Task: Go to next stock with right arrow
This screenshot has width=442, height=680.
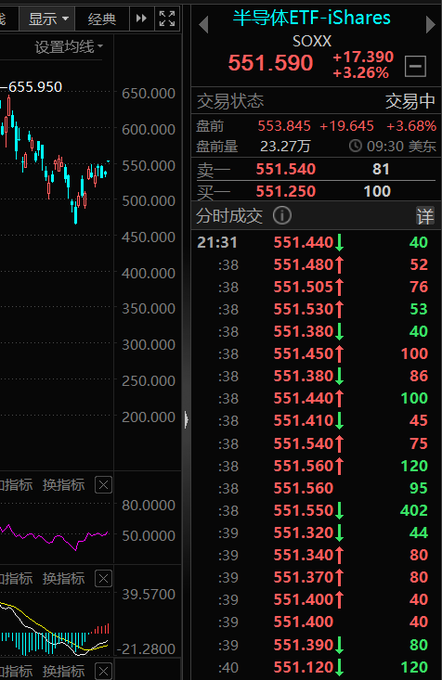Action: pyautogui.click(x=430, y=25)
